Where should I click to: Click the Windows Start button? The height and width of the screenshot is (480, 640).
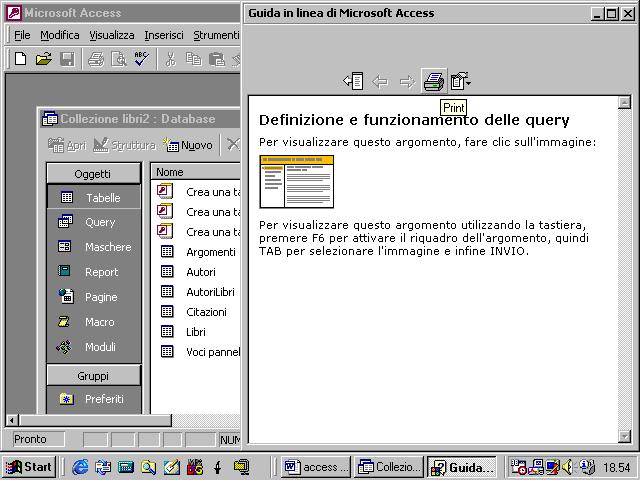(x=29, y=467)
